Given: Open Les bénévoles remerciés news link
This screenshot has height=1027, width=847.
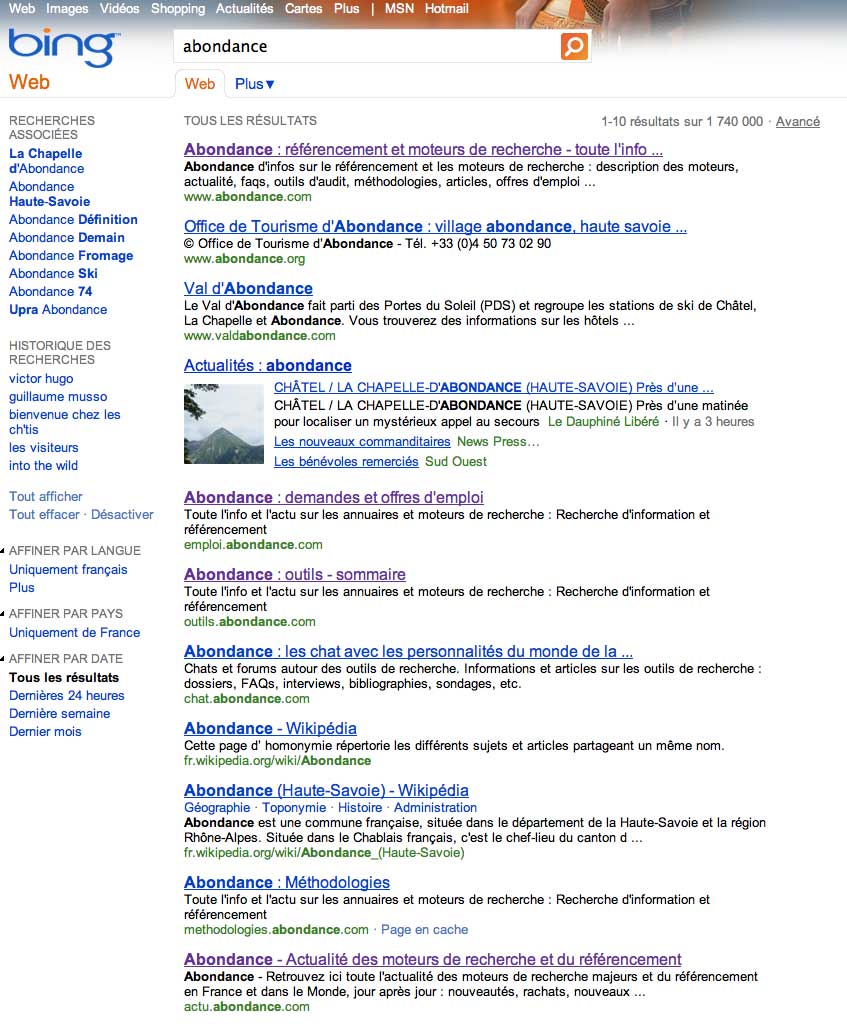Looking at the screenshot, I should (346, 461).
